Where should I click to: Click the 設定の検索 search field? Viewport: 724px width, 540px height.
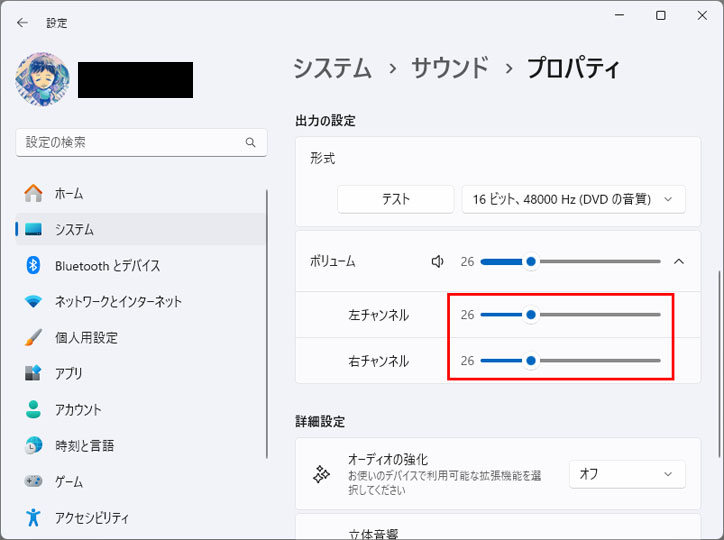pyautogui.click(x=141, y=142)
